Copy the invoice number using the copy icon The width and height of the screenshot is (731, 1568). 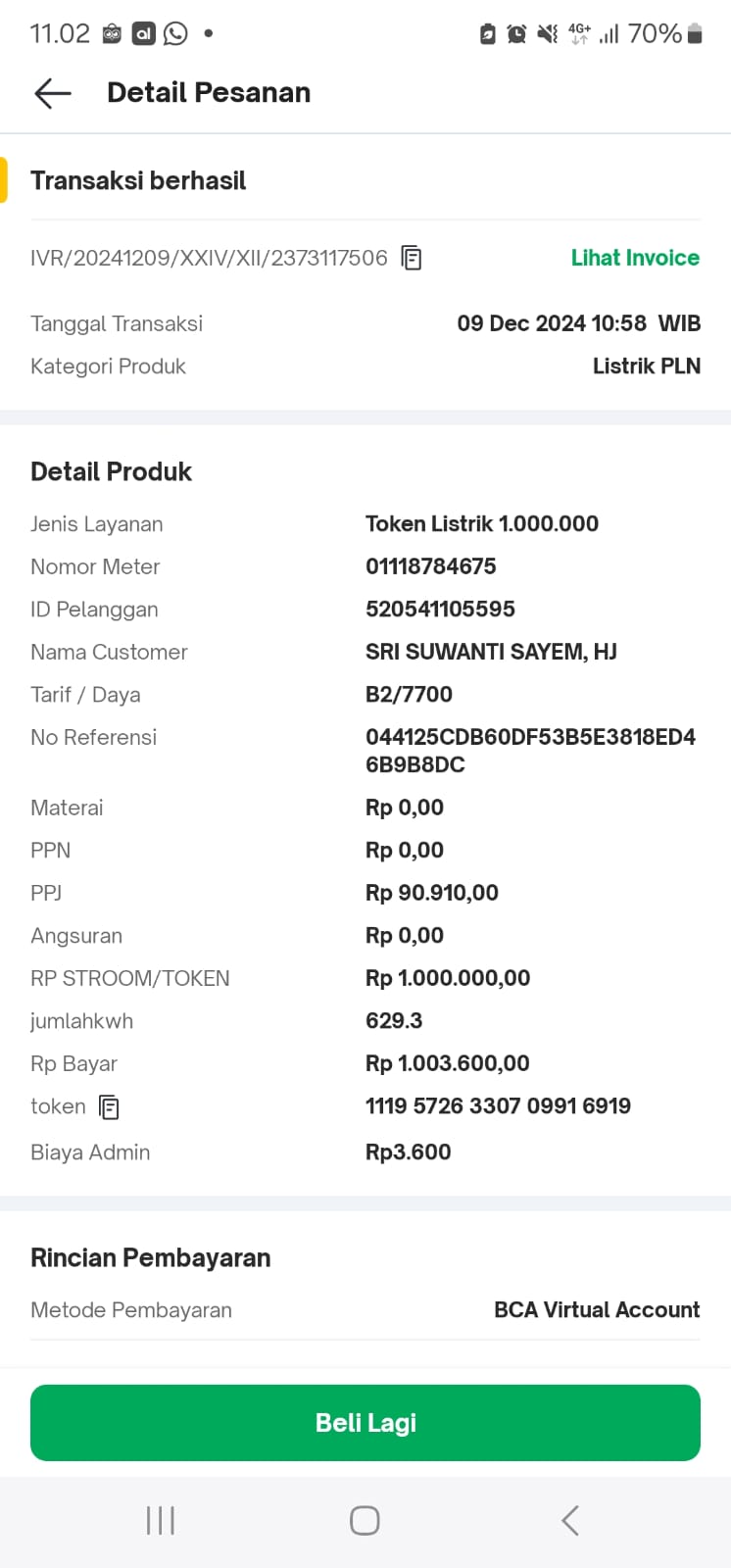(x=413, y=259)
